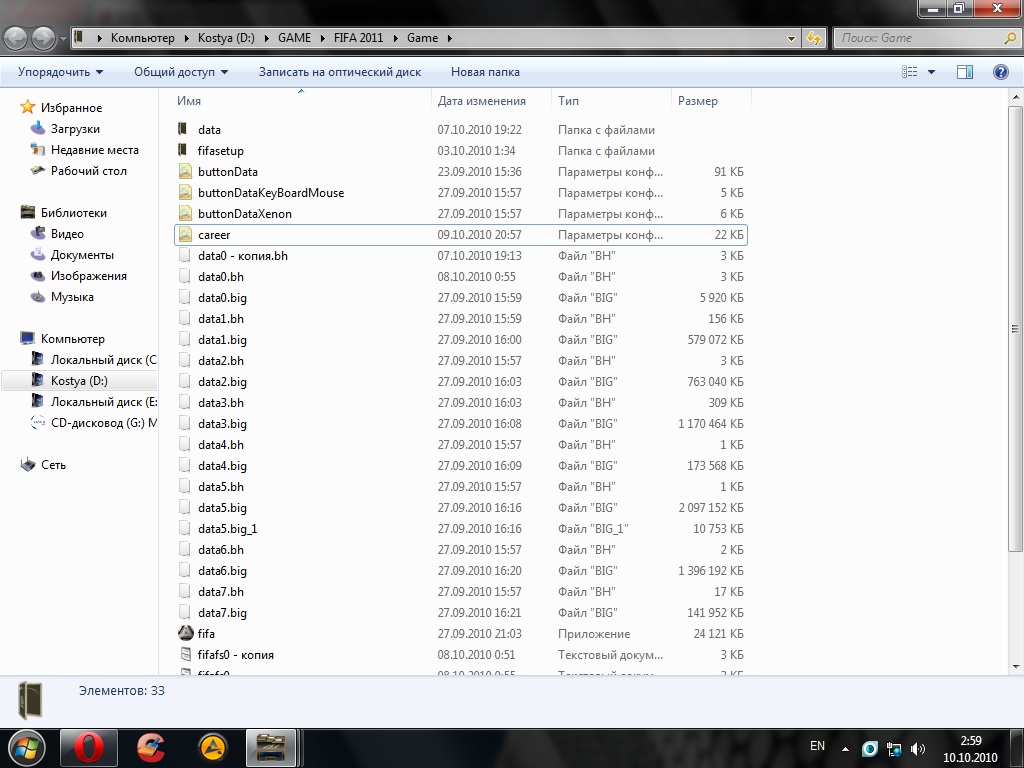The height and width of the screenshot is (768, 1024).
Task: Go to Kostya (D:) in breadcrumb
Action: click(x=226, y=38)
